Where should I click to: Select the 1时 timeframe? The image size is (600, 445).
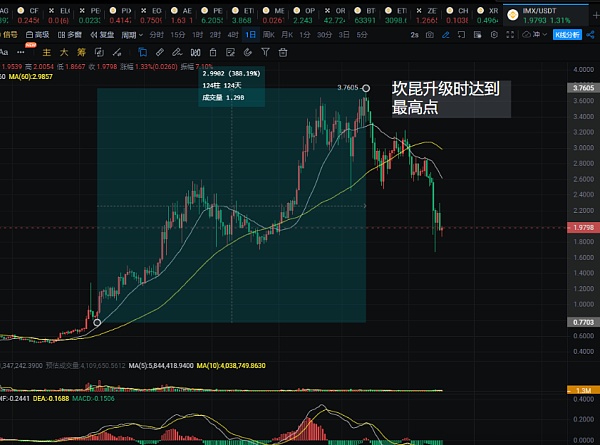coord(197,35)
